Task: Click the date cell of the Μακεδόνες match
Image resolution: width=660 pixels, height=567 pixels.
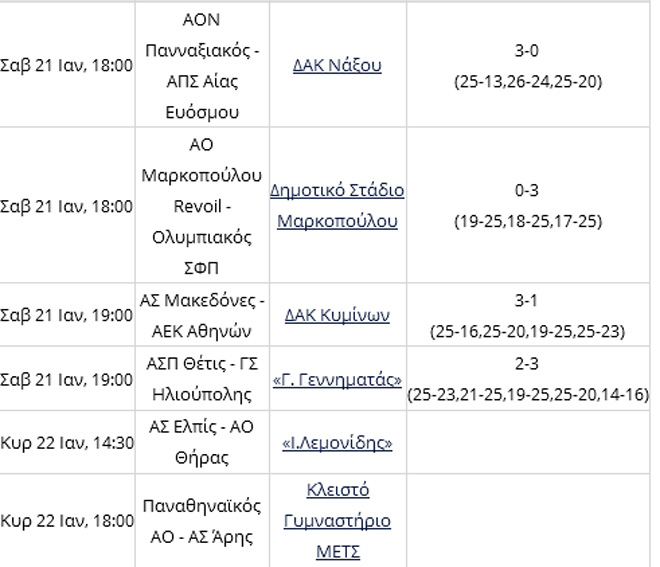Action: pyautogui.click(x=67, y=315)
